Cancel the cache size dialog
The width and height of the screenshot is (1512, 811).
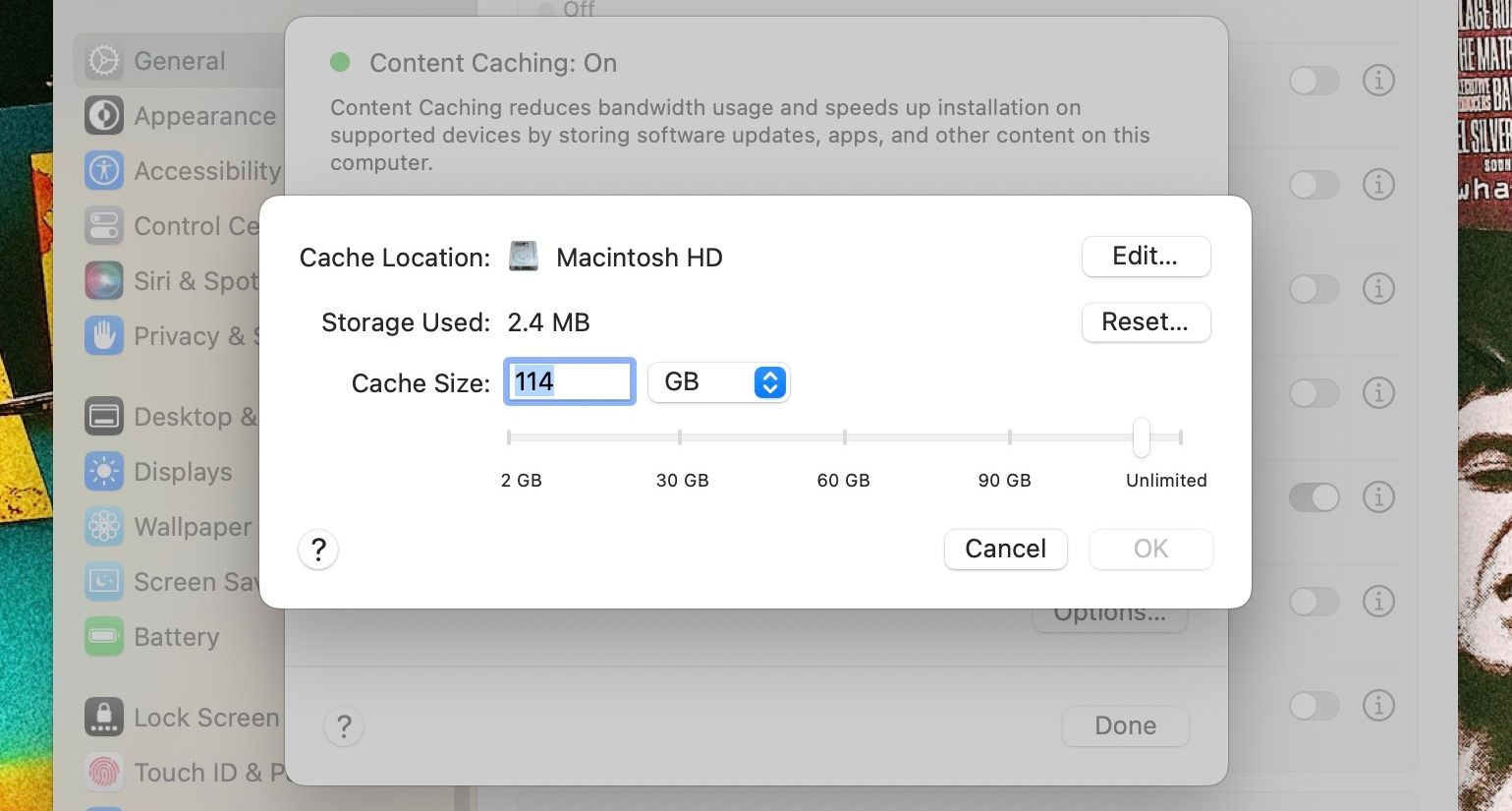pyautogui.click(x=1005, y=549)
